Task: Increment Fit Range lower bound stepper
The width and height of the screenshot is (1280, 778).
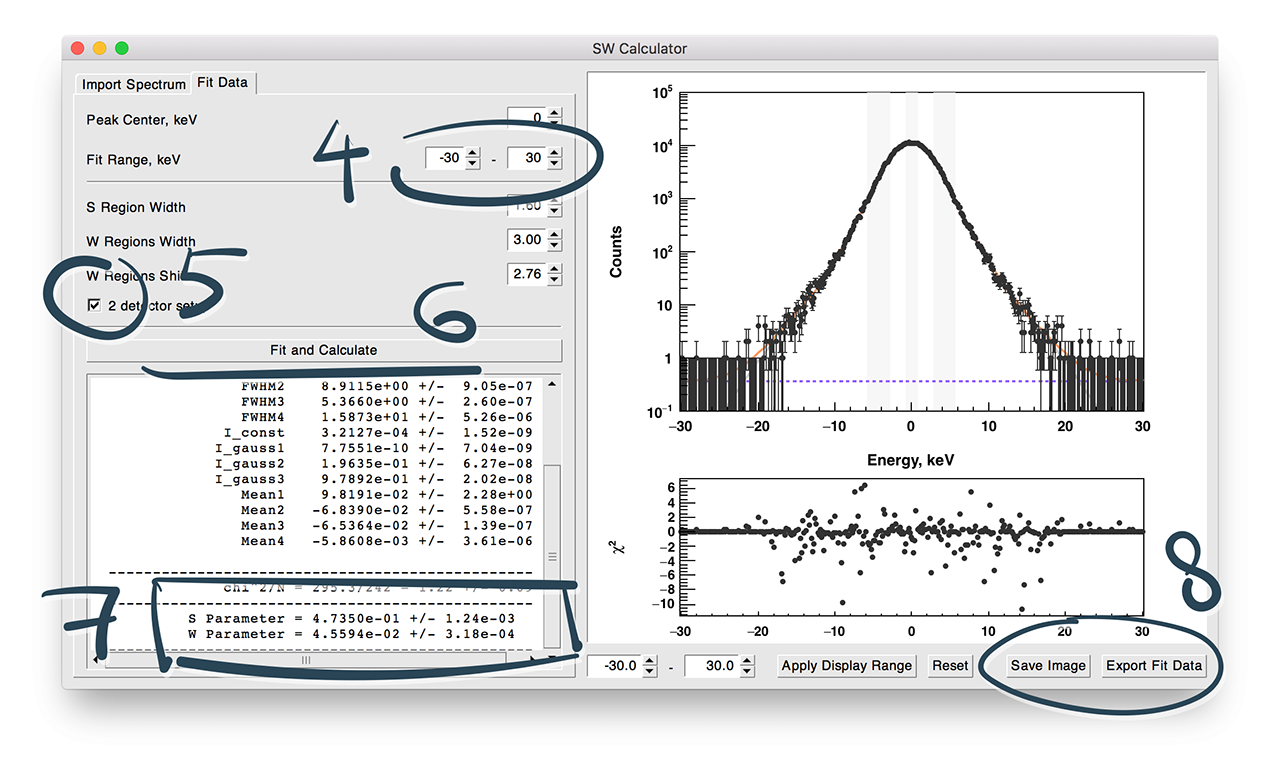Action: coord(473,154)
